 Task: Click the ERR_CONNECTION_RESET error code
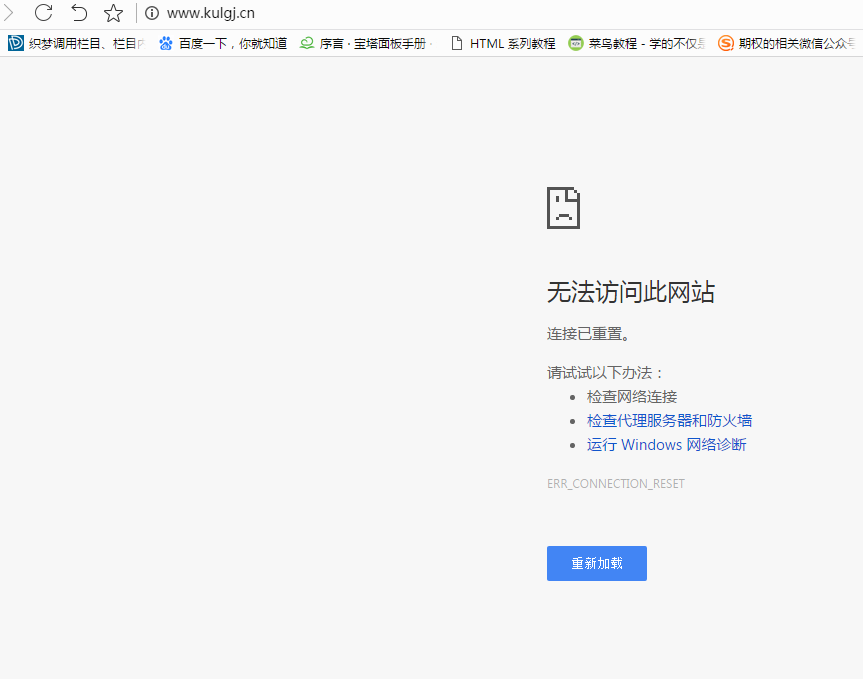click(x=615, y=484)
